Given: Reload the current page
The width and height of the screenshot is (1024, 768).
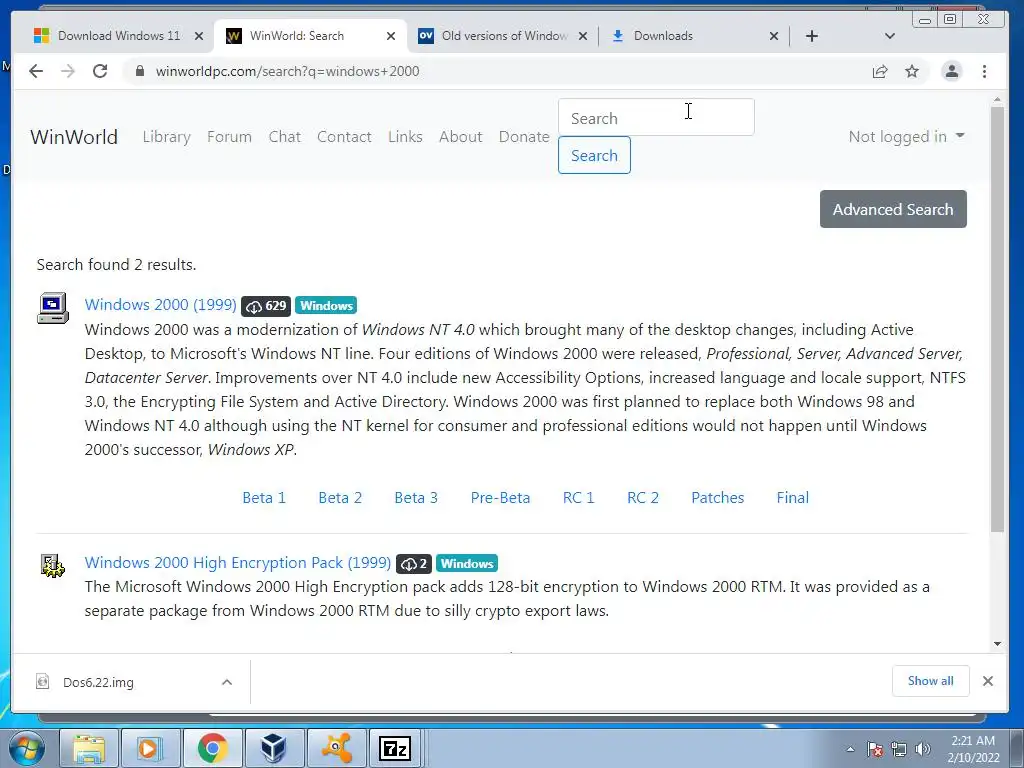Looking at the screenshot, I should 100,71.
